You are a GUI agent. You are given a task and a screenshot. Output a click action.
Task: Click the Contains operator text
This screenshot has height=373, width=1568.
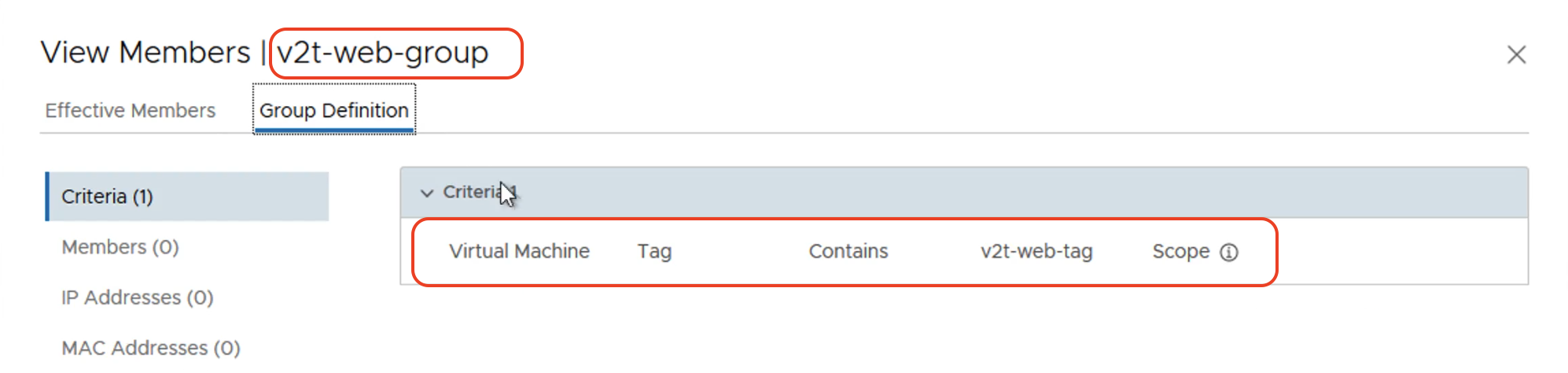tap(848, 251)
